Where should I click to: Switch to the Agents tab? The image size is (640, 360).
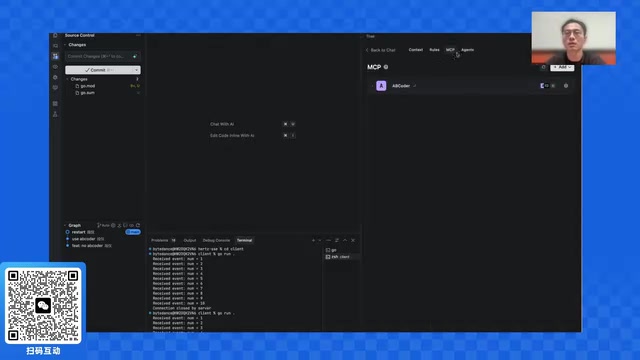(467, 50)
